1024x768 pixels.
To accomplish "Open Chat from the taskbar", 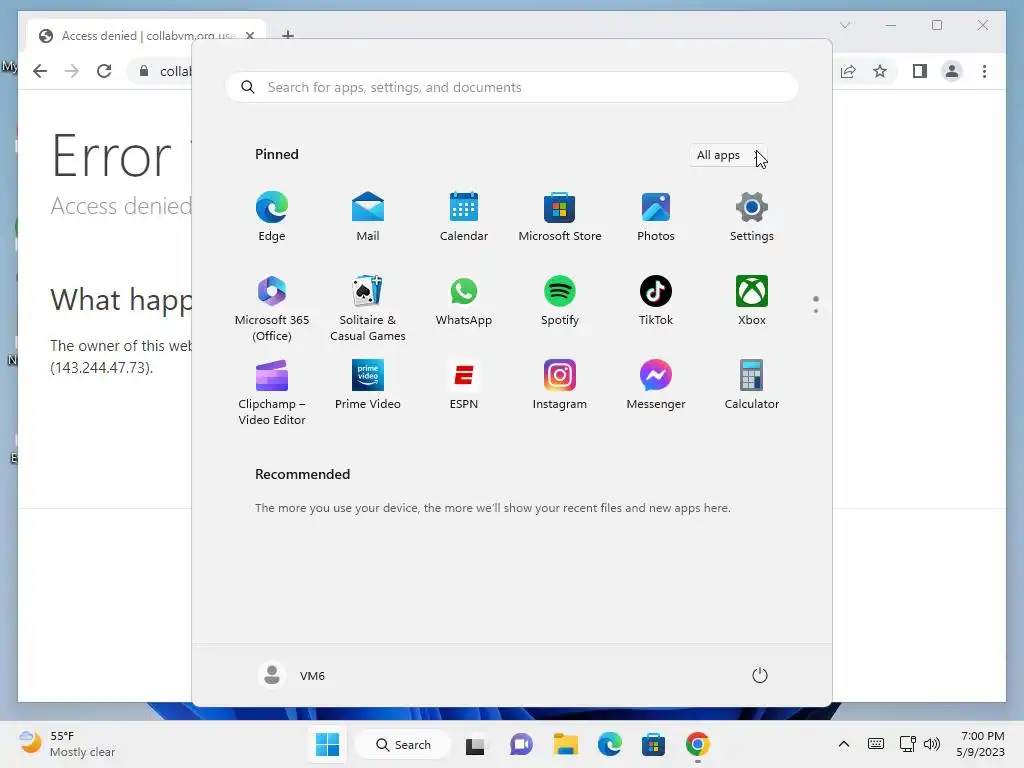I will [521, 744].
